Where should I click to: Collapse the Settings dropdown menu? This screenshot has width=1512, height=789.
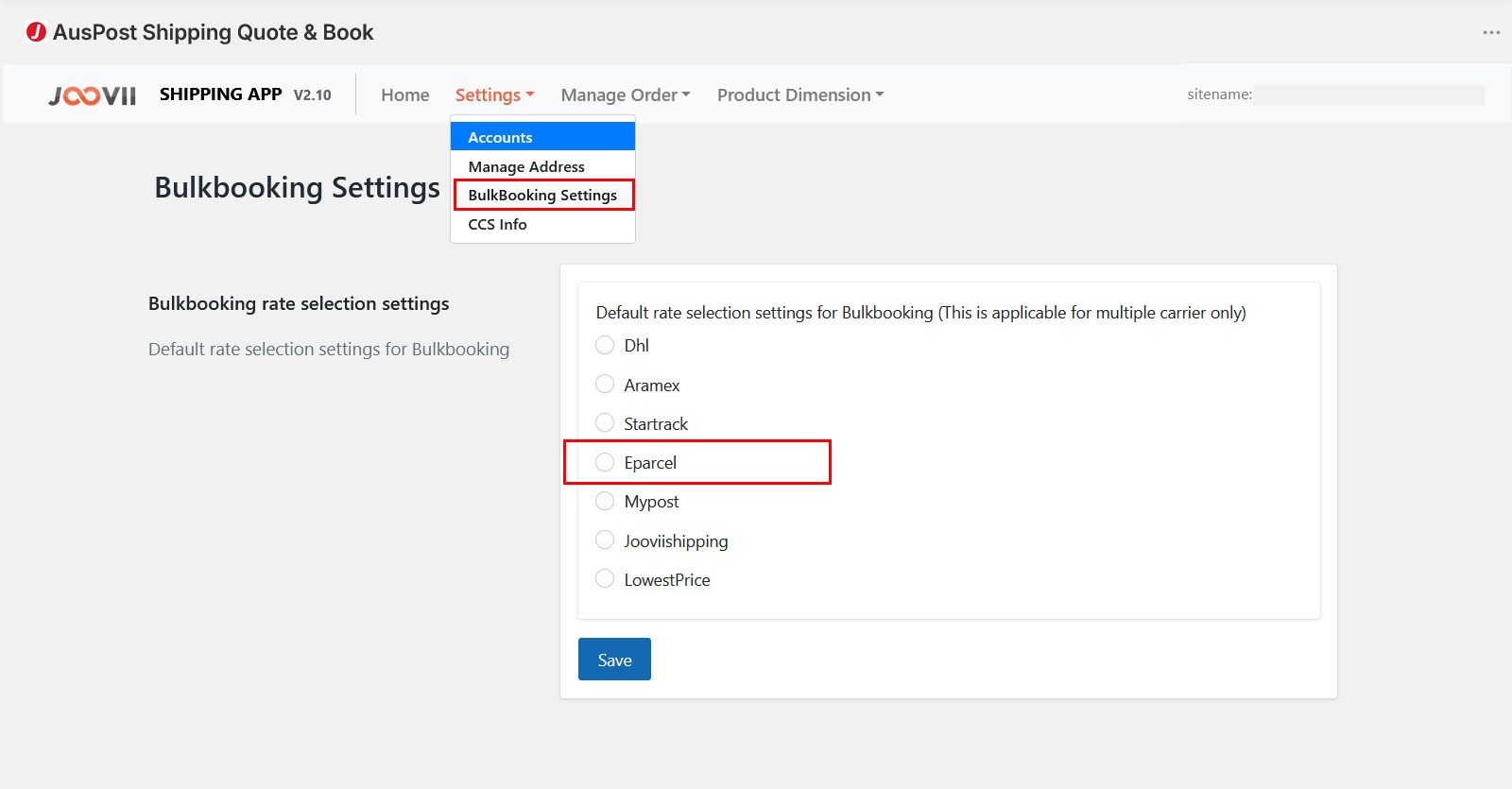(494, 95)
